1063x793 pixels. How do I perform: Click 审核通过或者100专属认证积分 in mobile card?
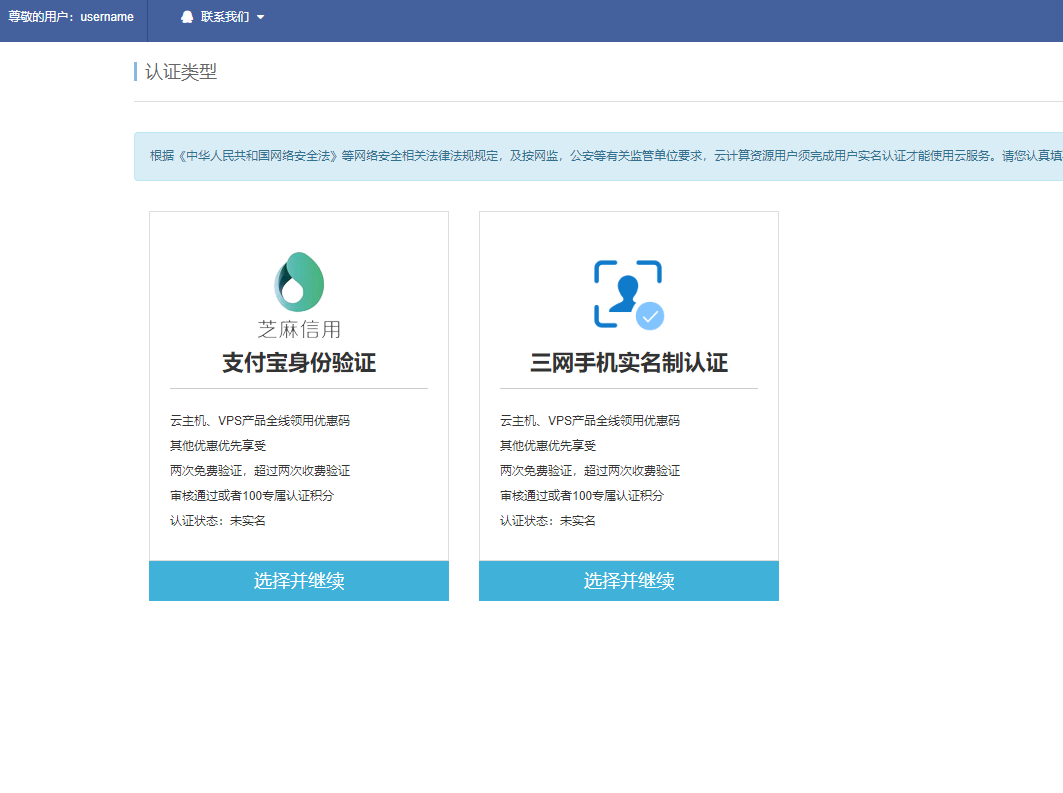(x=582, y=495)
